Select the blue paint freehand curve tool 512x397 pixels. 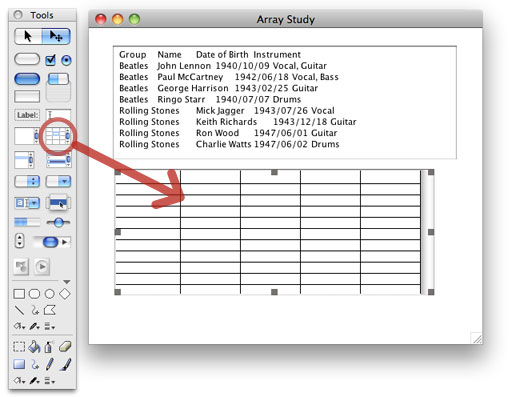[35, 364]
